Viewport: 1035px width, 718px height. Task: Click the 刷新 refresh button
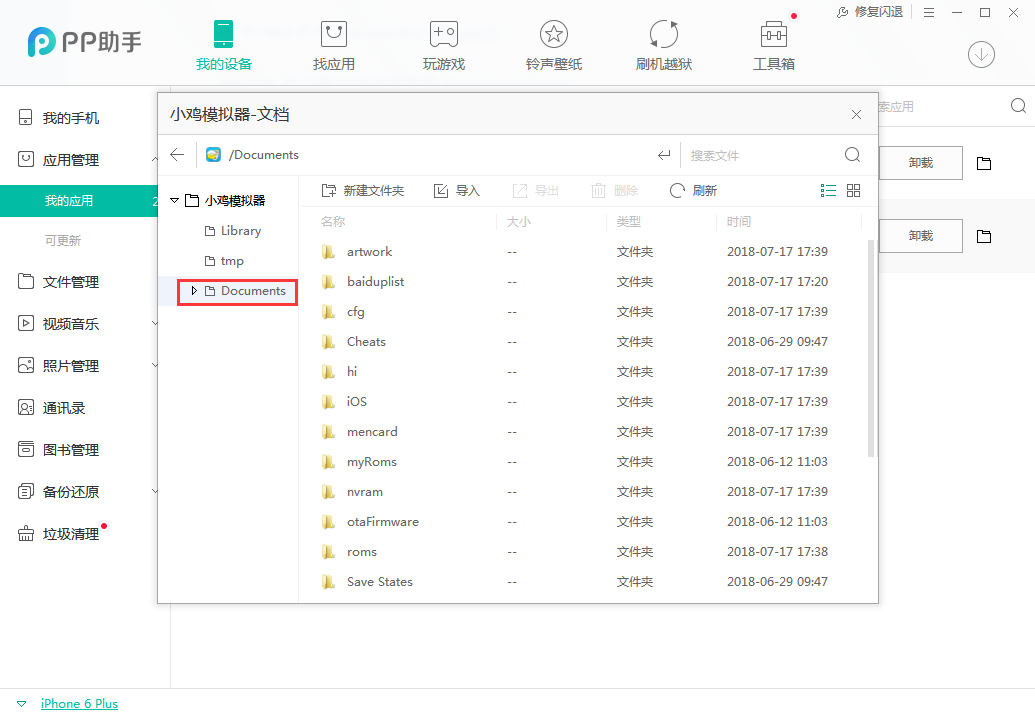pyautogui.click(x=693, y=191)
